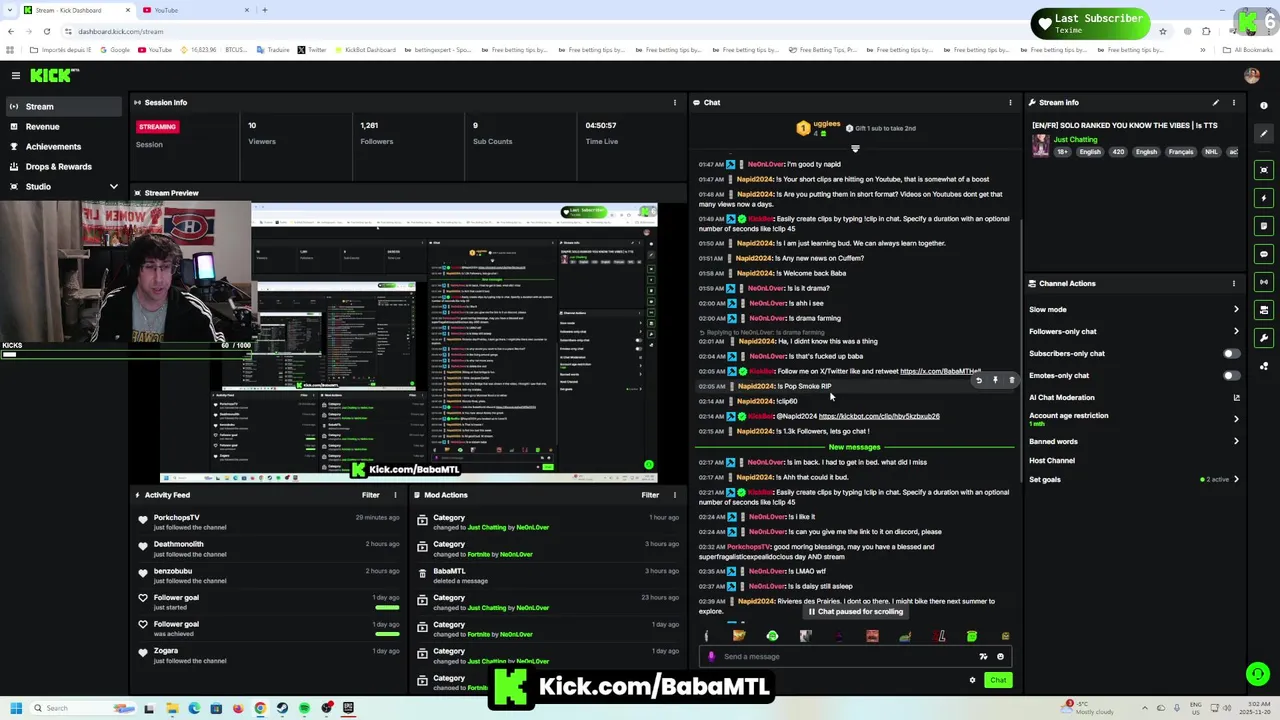This screenshot has height=720, width=1280.
Task: Open the user avatar menu
Action: point(1252,75)
